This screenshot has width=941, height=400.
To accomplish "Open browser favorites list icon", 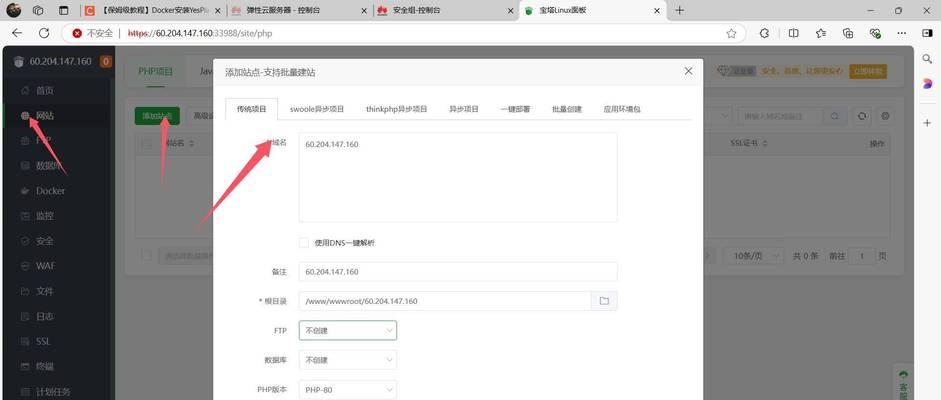I will [821, 34].
